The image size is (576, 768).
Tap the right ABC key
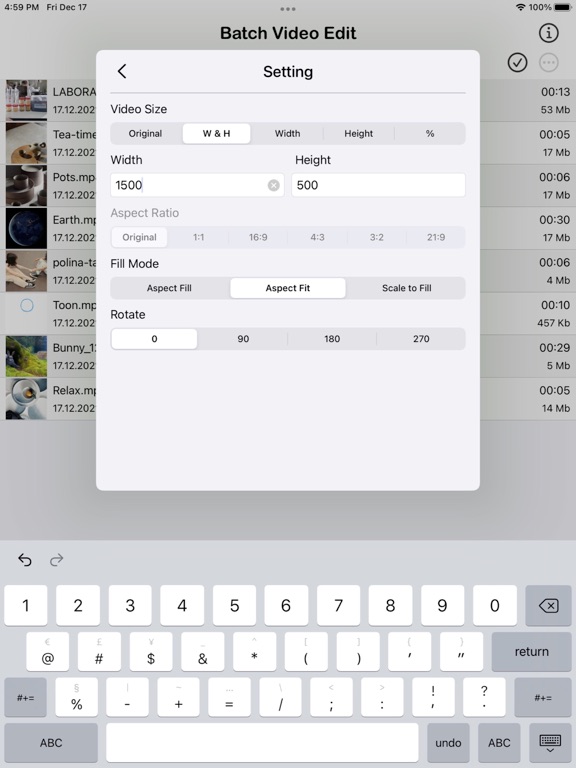coord(499,743)
